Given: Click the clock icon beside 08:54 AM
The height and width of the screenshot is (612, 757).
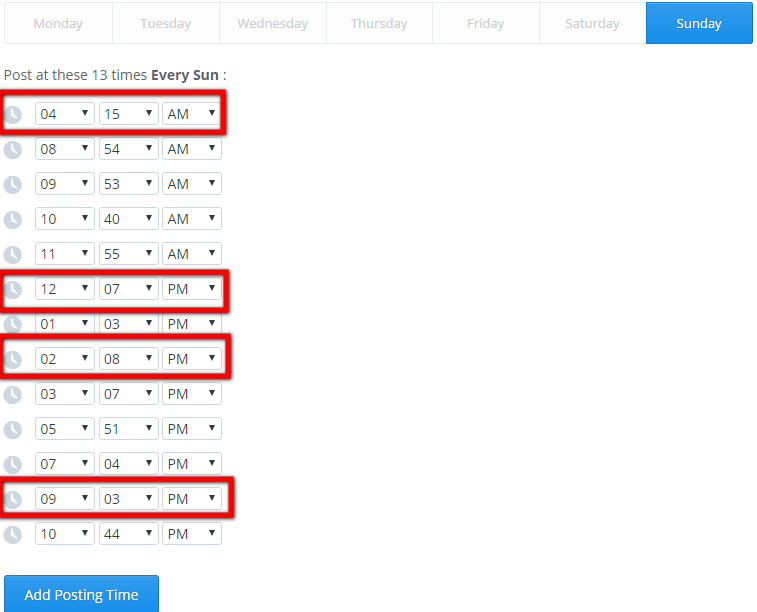Looking at the screenshot, I should coord(13,149).
